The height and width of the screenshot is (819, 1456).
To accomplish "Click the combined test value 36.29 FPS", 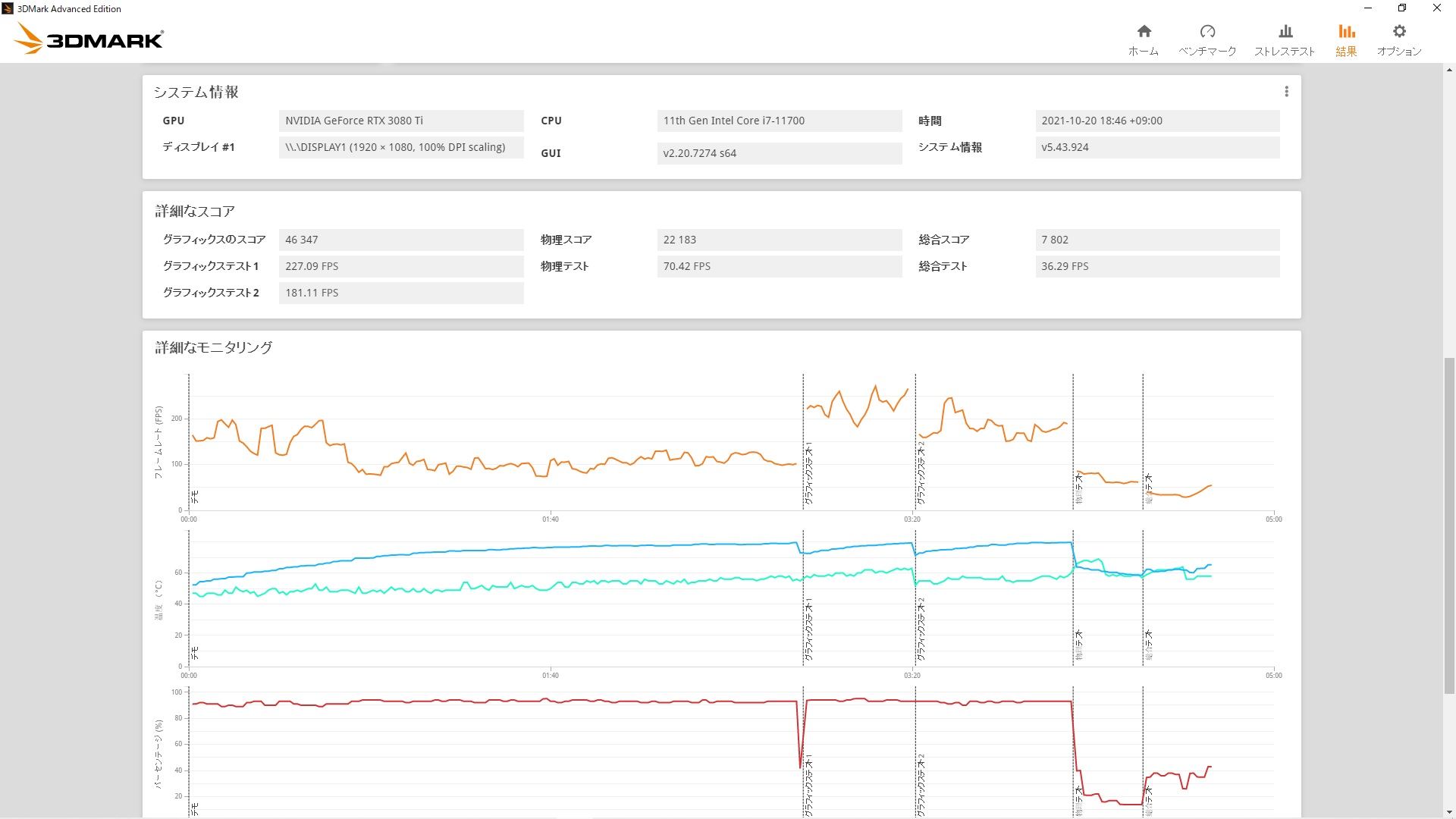I will pos(1157,266).
